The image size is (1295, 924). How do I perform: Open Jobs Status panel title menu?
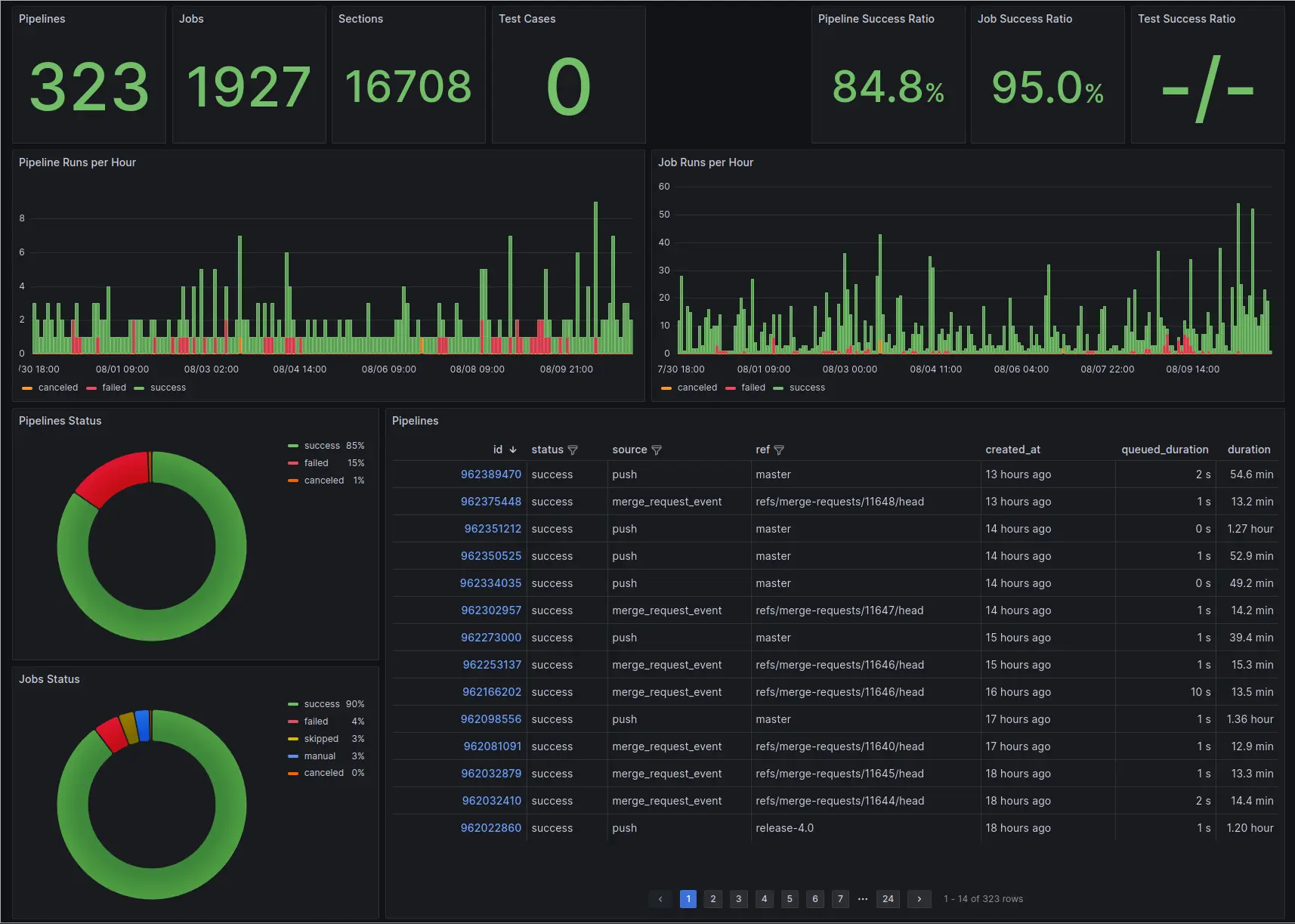pyautogui.click(x=49, y=679)
